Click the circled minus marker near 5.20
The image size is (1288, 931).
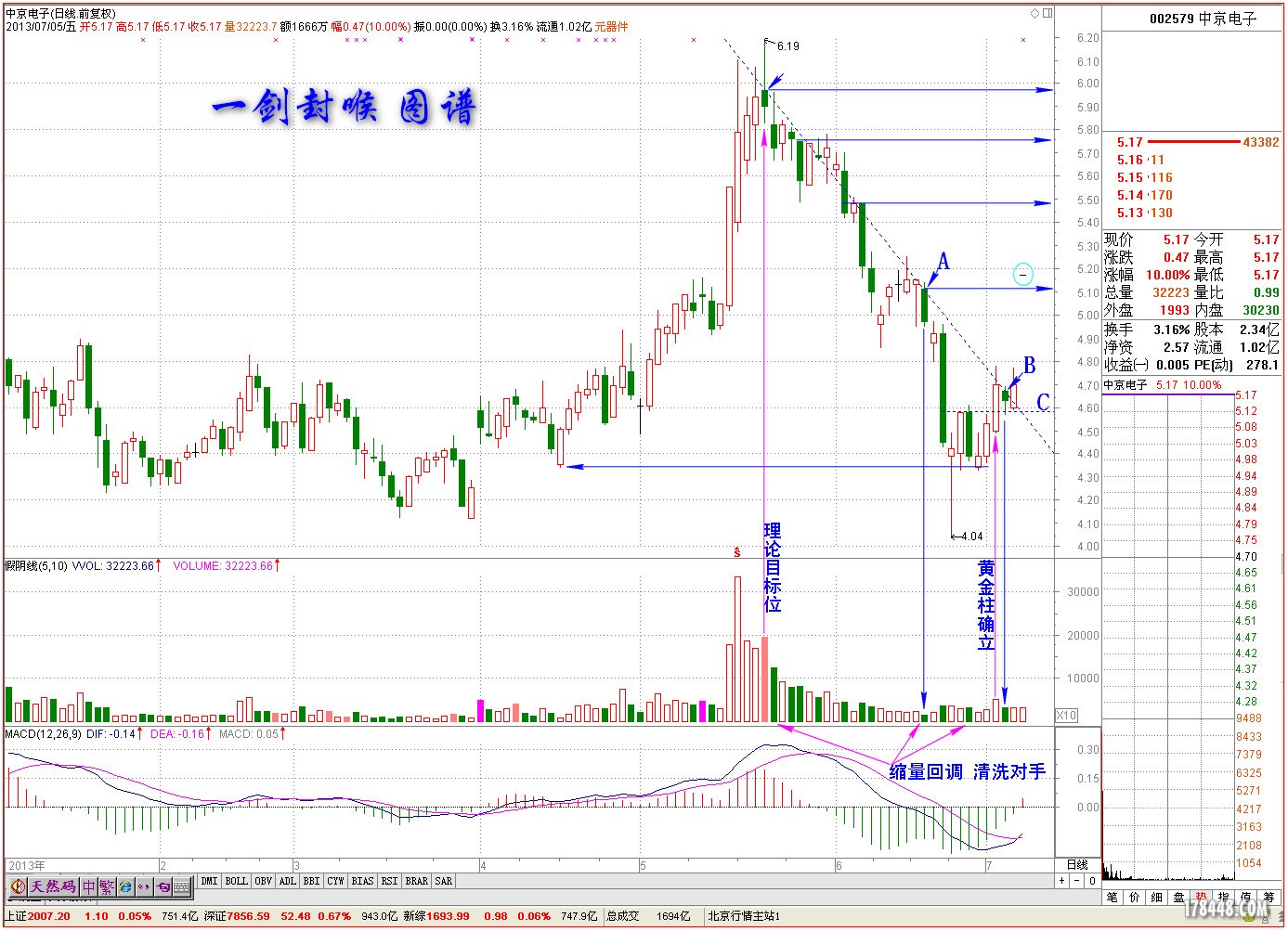click(x=1022, y=275)
